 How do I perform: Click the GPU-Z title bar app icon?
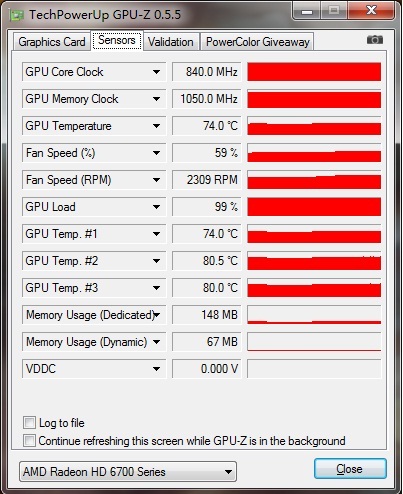16,15
